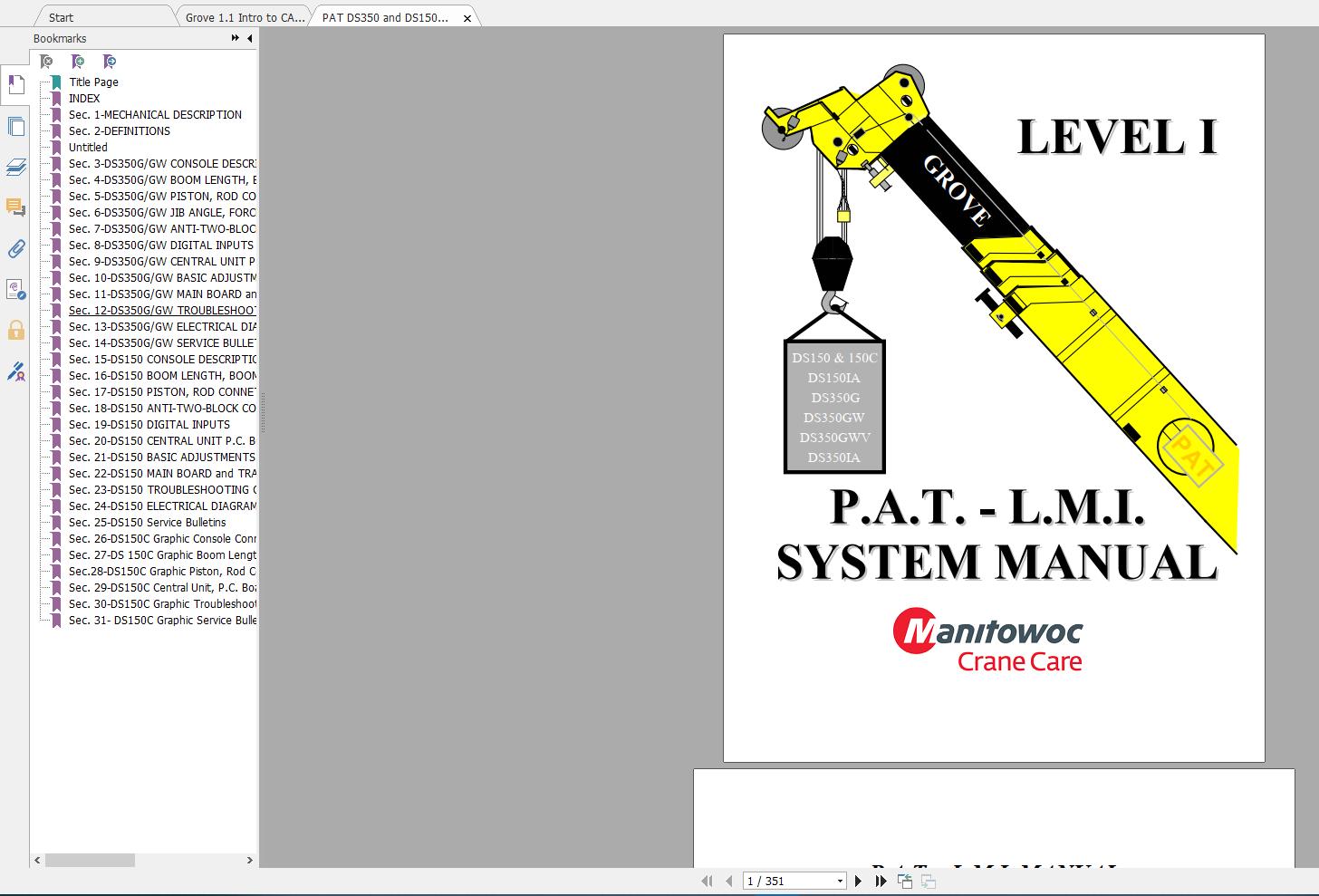
Task: Open Sec. 21-DS150 BASIC ADJUSTMENTS bookmark
Action: click(x=162, y=457)
